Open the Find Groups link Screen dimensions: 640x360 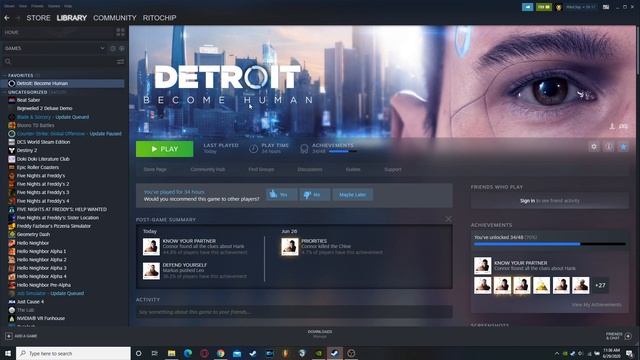(261, 169)
